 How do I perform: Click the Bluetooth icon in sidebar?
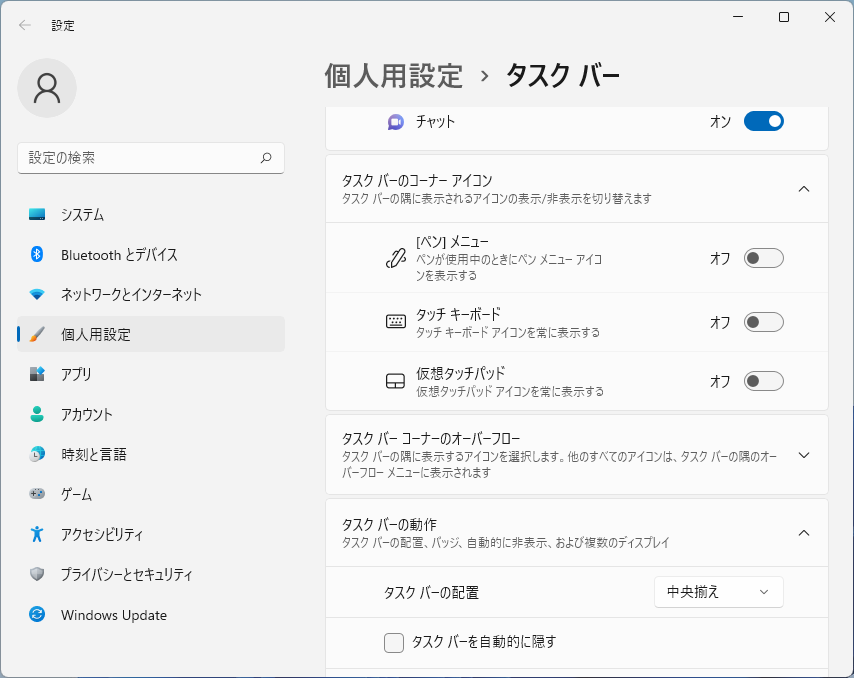click(37, 254)
